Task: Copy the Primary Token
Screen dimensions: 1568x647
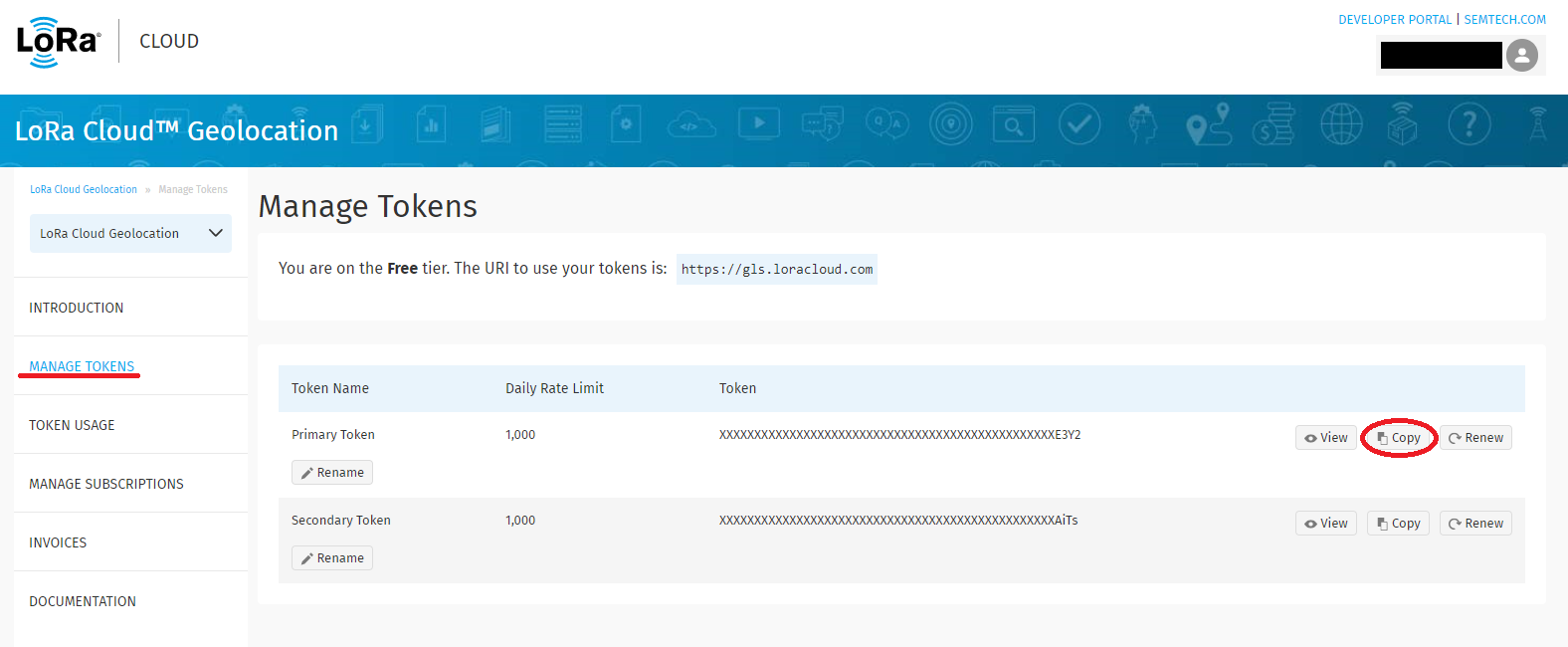Action: 1398,438
